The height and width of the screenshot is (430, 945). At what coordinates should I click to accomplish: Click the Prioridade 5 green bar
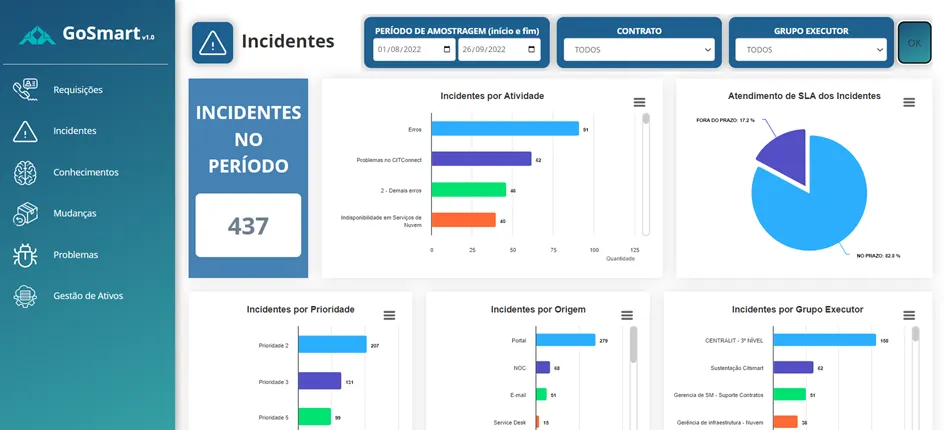tap(315, 417)
